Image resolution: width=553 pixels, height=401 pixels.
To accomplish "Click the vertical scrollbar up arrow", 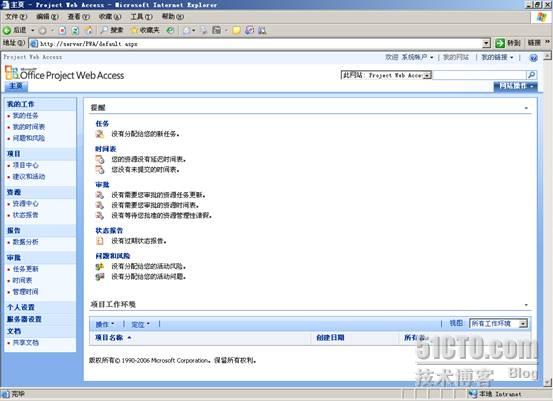I will tap(547, 56).
